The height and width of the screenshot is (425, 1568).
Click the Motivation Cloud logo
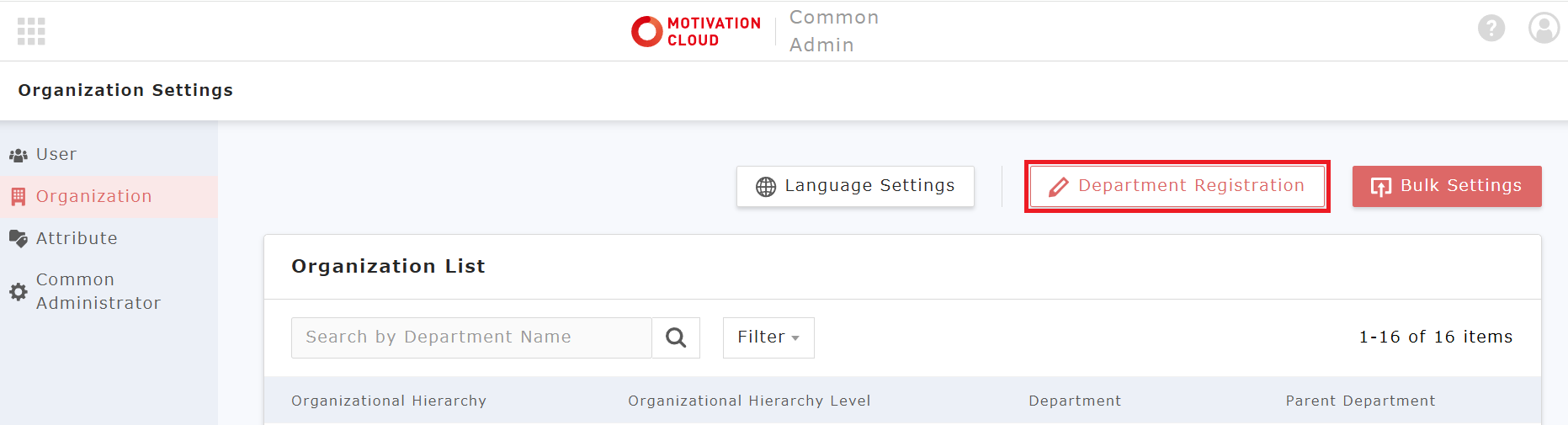click(x=696, y=31)
